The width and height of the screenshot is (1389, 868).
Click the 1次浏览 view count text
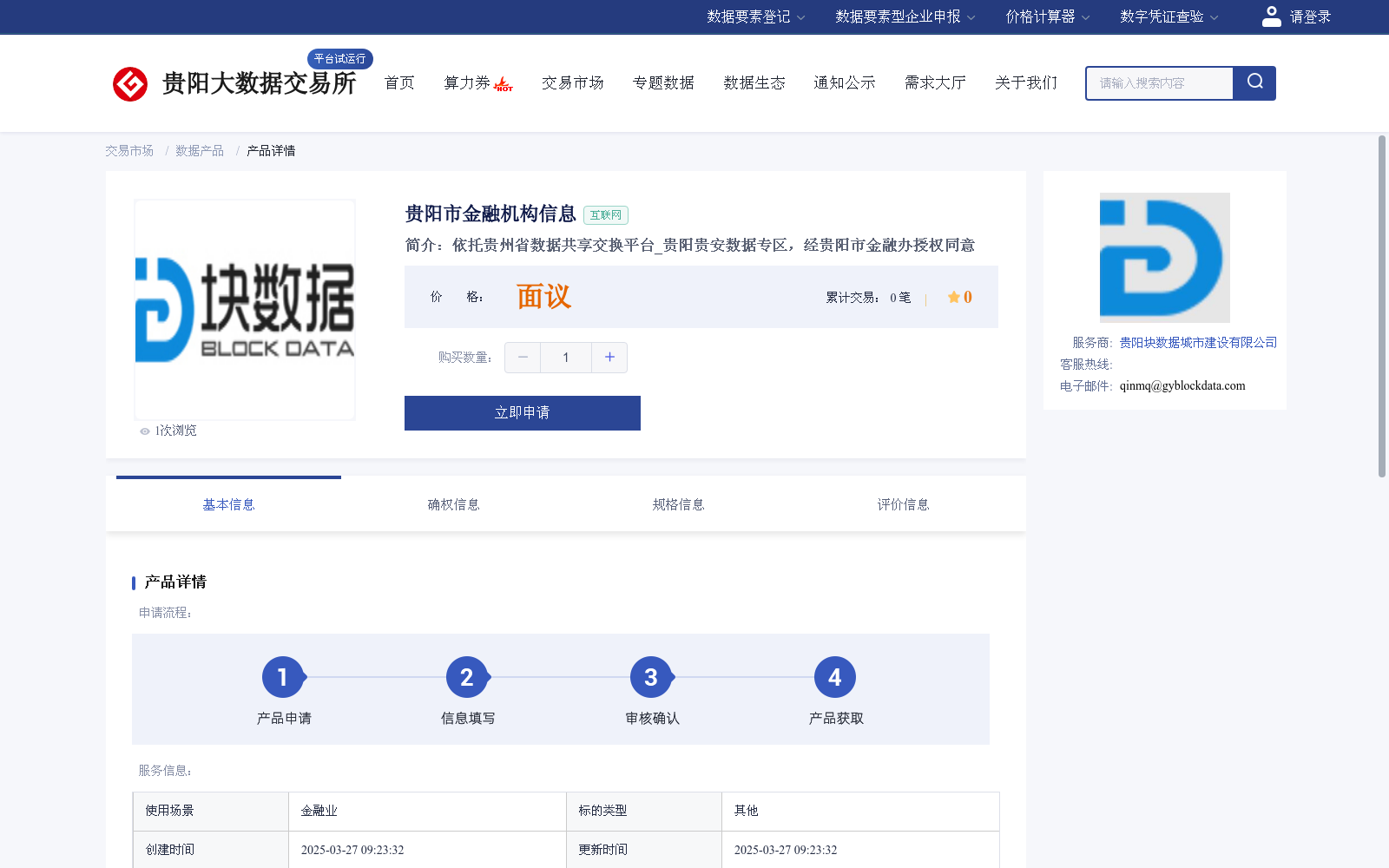coord(176,431)
